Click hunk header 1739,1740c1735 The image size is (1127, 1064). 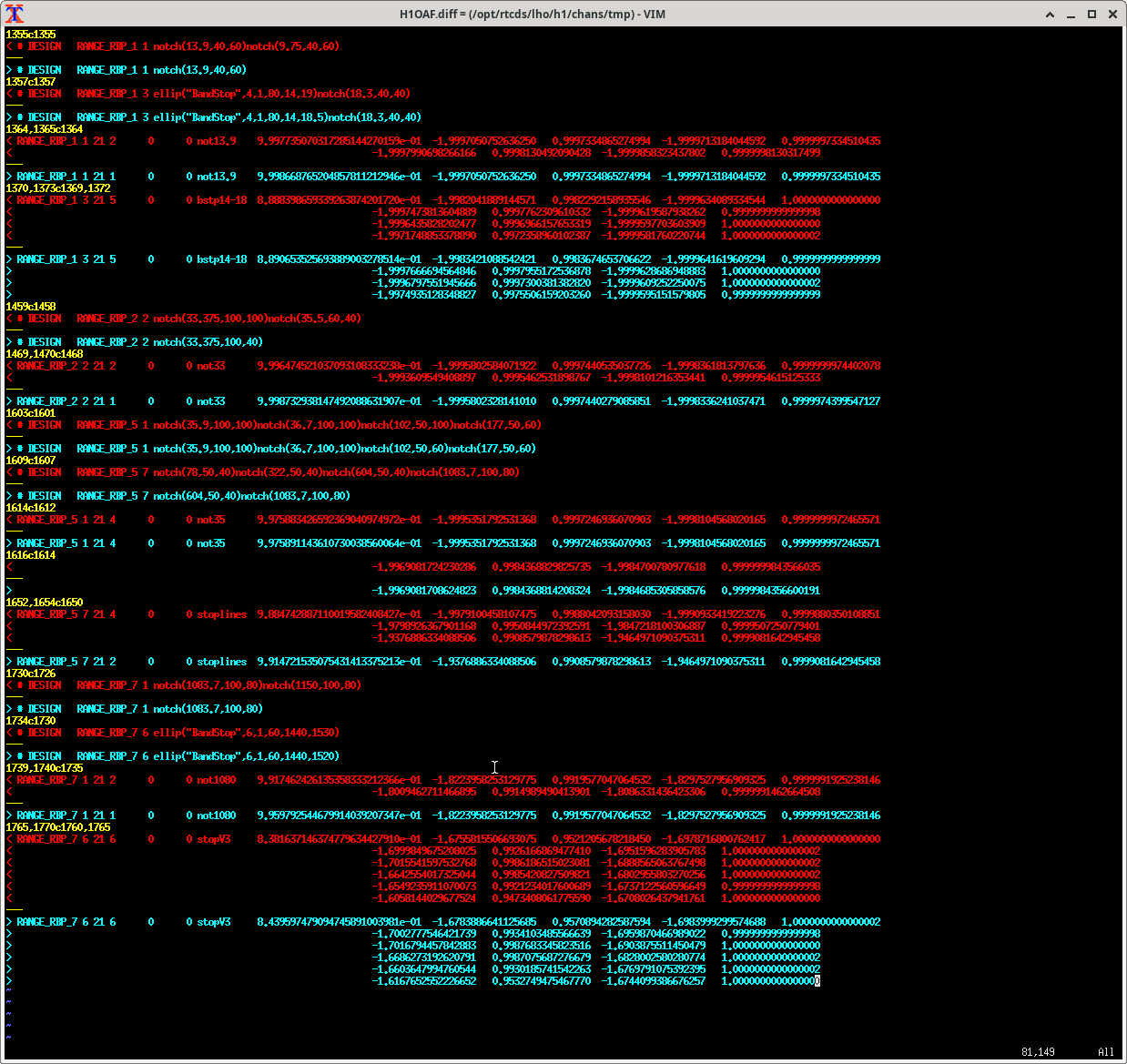coord(45,768)
